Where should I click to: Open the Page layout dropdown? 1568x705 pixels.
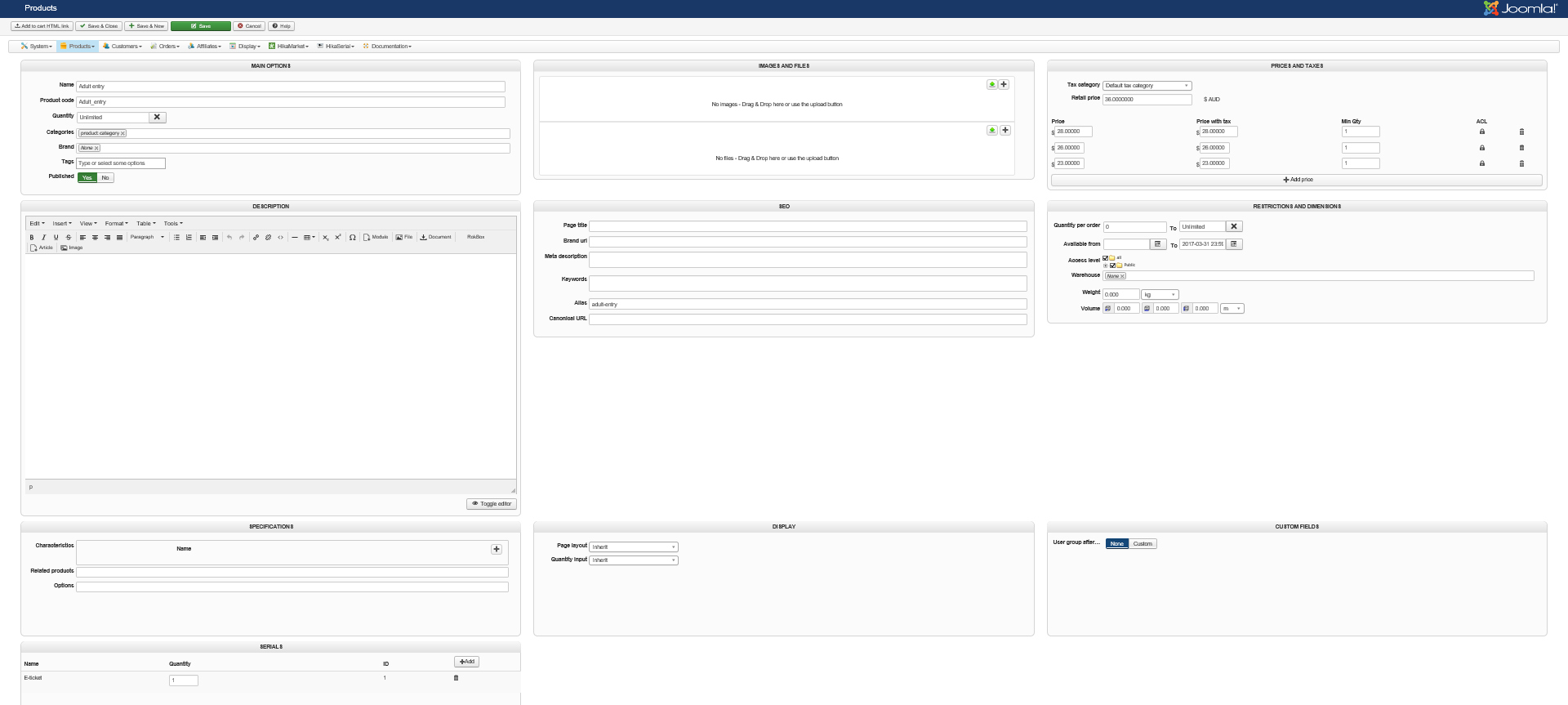coord(635,547)
